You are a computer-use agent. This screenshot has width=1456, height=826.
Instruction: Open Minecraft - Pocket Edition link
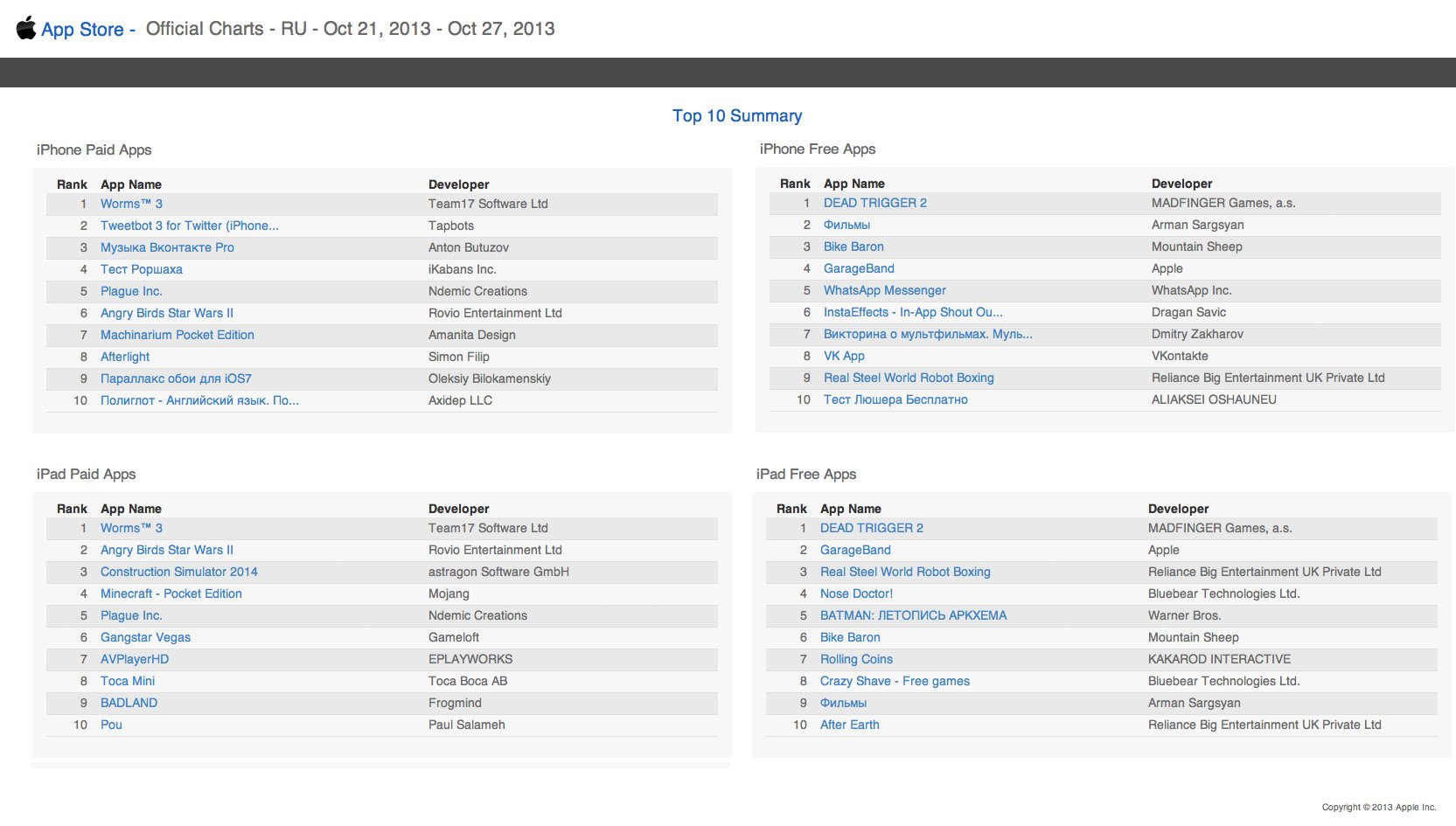coord(171,593)
